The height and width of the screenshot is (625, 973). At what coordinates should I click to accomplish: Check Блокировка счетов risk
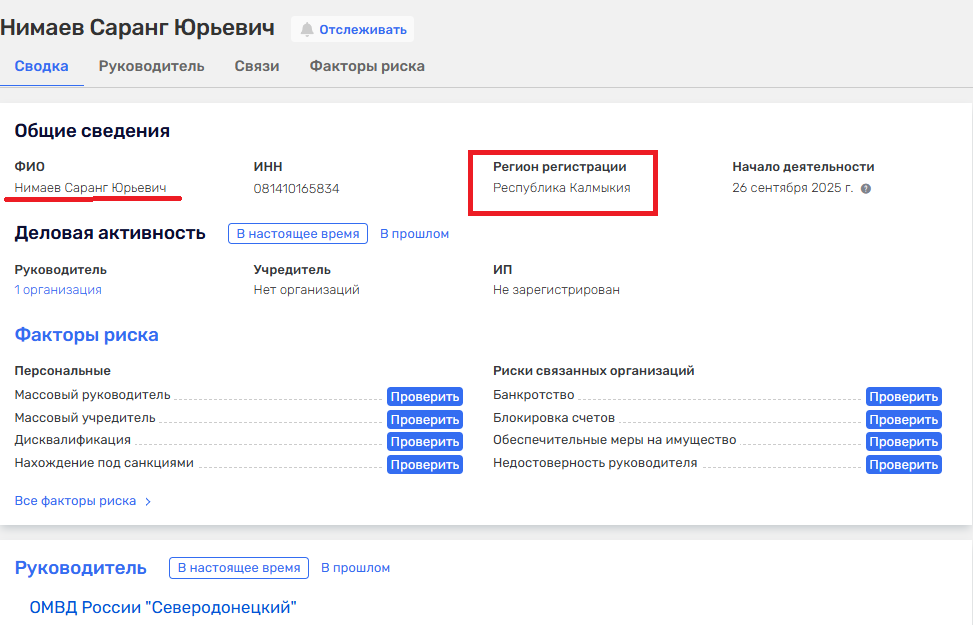pyautogui.click(x=903, y=420)
